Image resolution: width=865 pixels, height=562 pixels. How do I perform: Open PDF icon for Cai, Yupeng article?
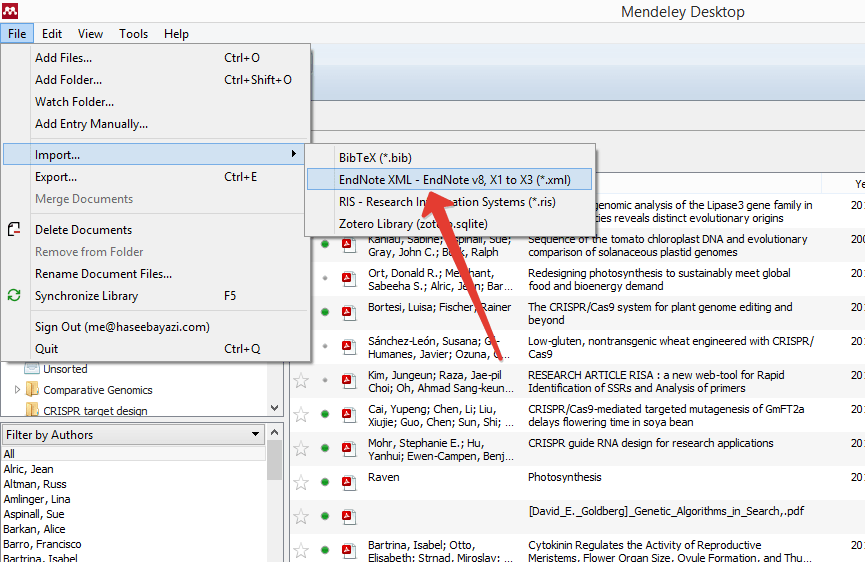(x=348, y=414)
